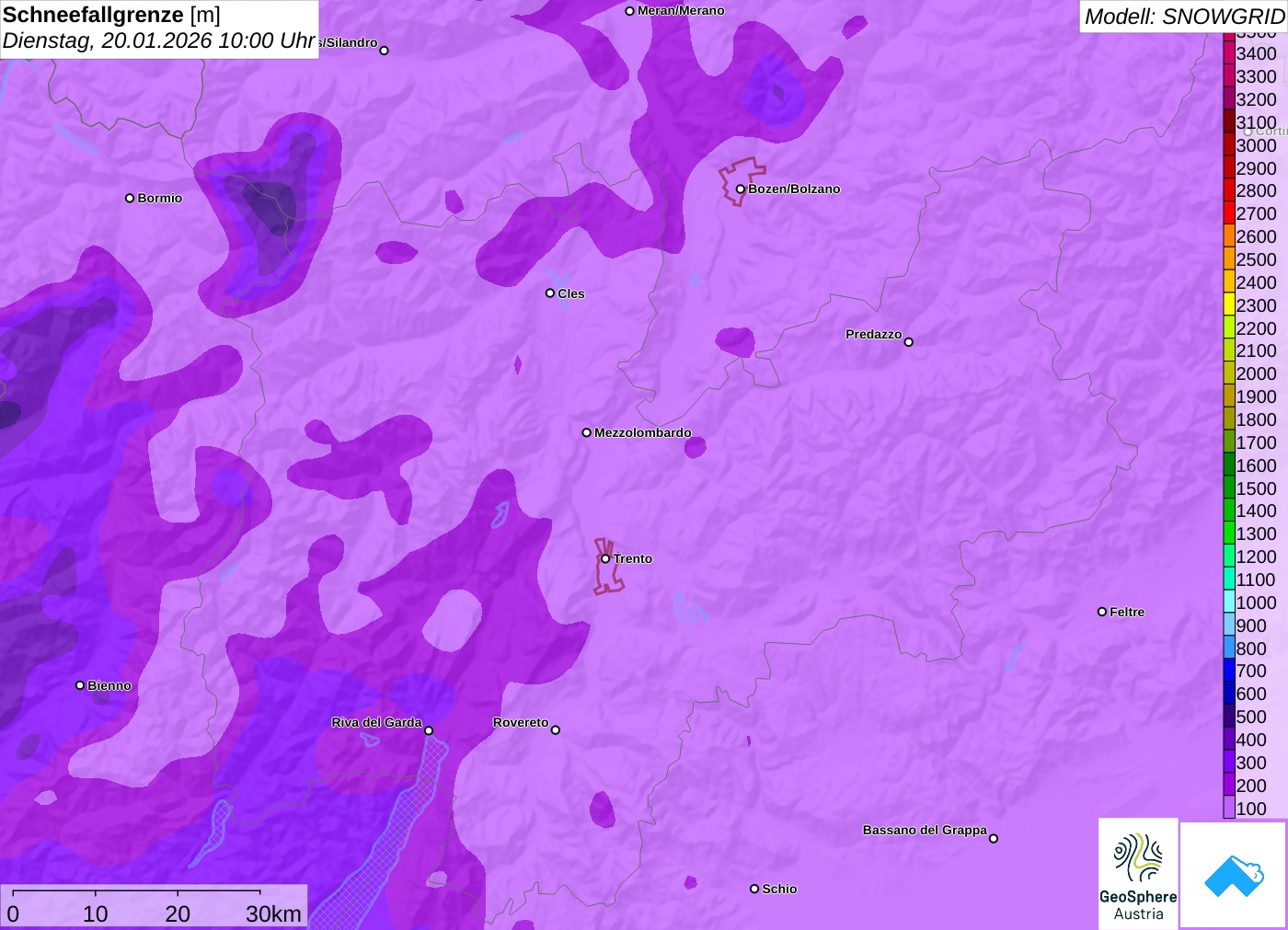Click the Bormio location dot
Viewport: 1288px width, 930px height.
pyautogui.click(x=130, y=198)
